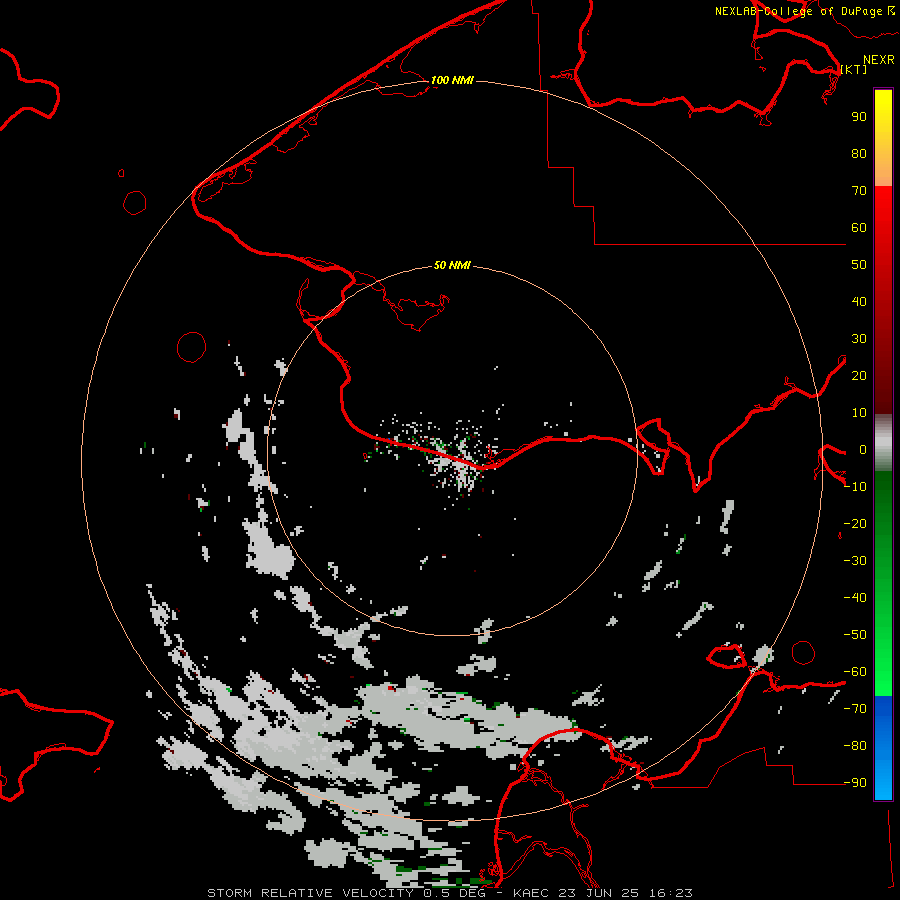Viewport: 900px width, 900px height.
Task: Select the -50 knot scale label
Action: point(855,635)
